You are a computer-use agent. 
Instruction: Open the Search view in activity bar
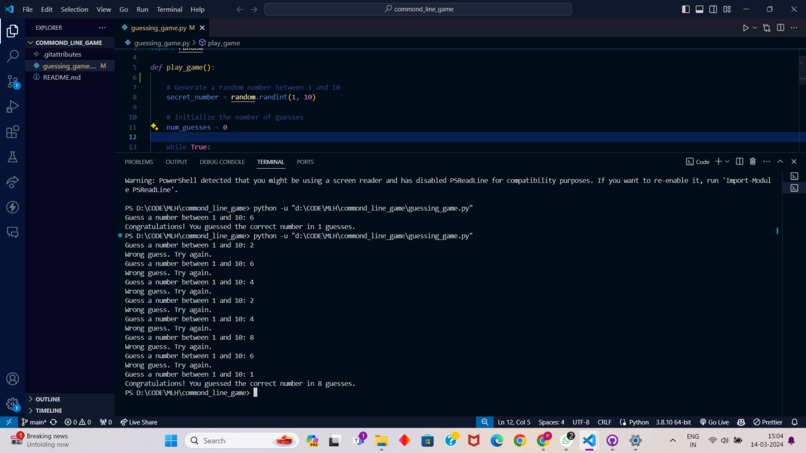12,56
